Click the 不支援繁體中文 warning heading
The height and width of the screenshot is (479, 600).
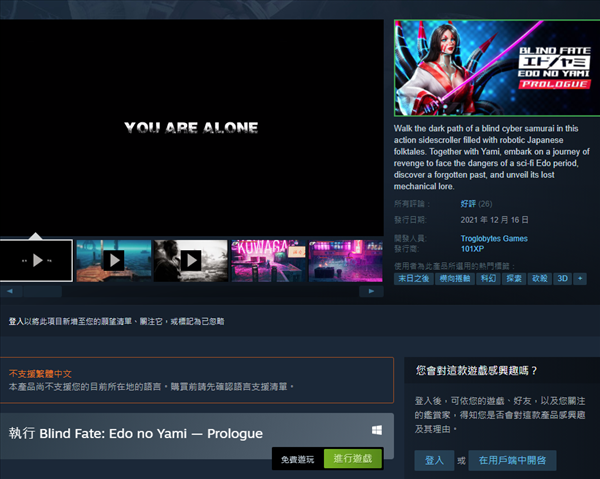pyautogui.click(x=40, y=373)
